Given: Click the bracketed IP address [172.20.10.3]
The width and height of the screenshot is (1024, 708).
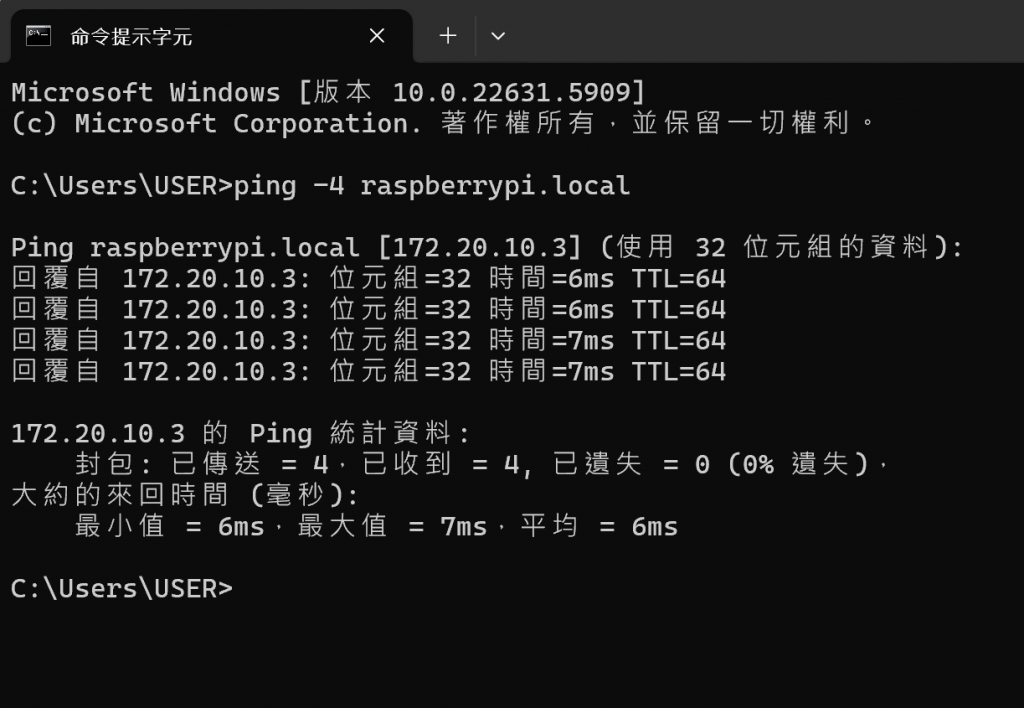Looking at the screenshot, I should pos(479,248).
